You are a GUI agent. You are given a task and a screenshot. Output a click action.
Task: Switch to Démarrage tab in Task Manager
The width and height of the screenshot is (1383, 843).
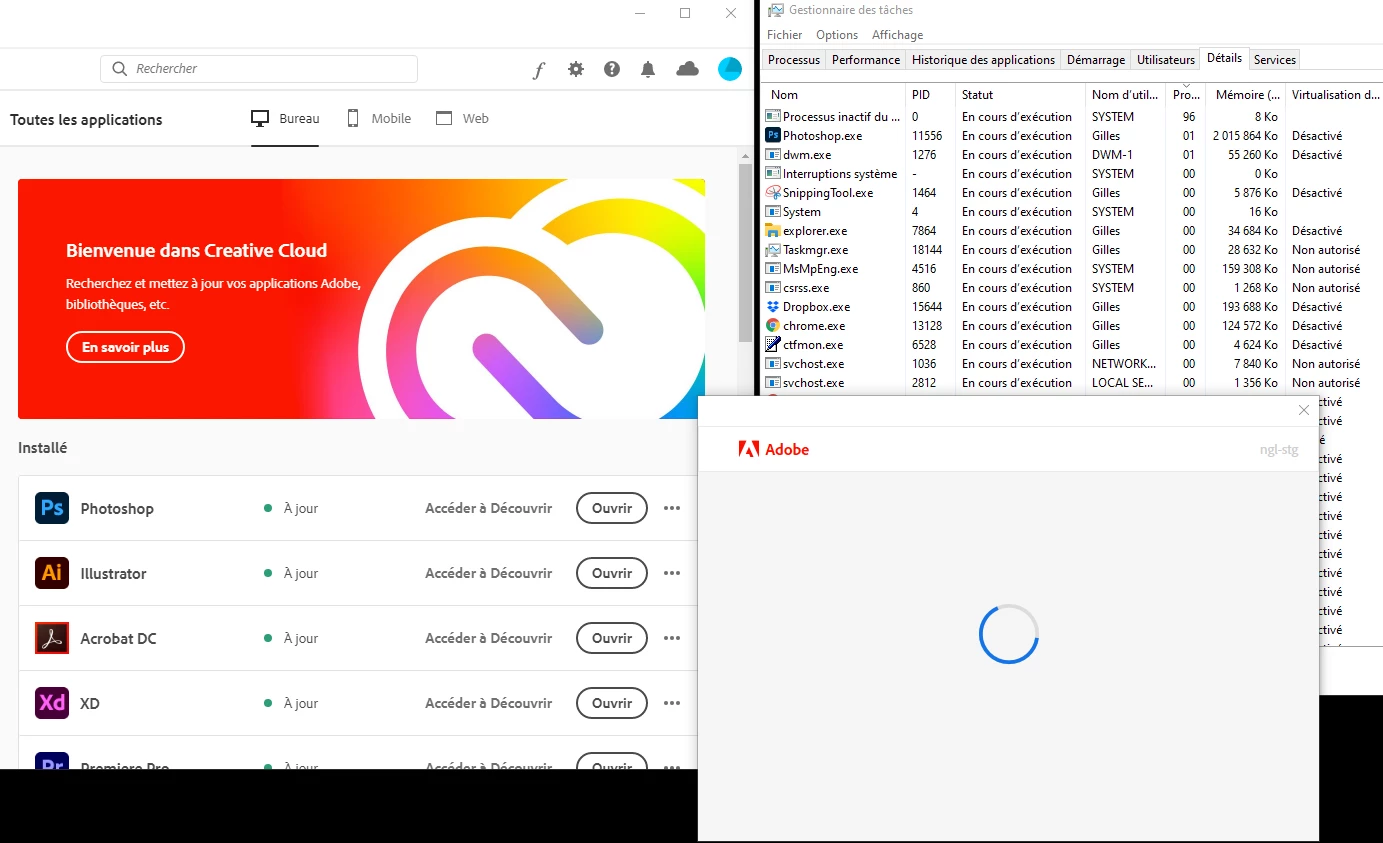(1096, 60)
